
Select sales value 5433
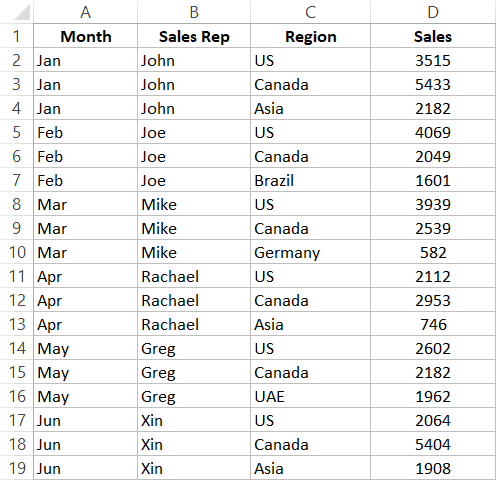[x=433, y=84]
